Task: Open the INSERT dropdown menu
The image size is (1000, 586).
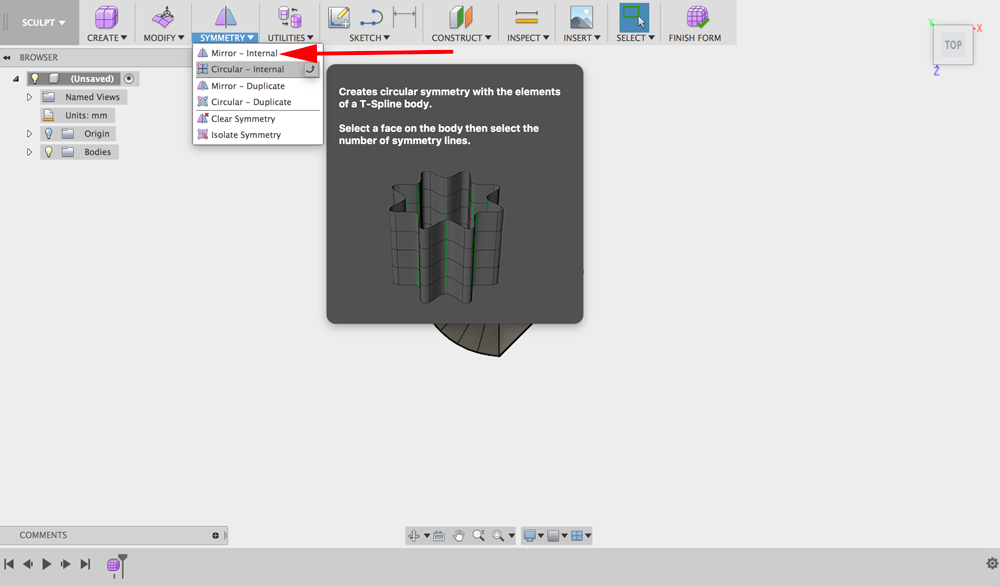Action: click(582, 38)
